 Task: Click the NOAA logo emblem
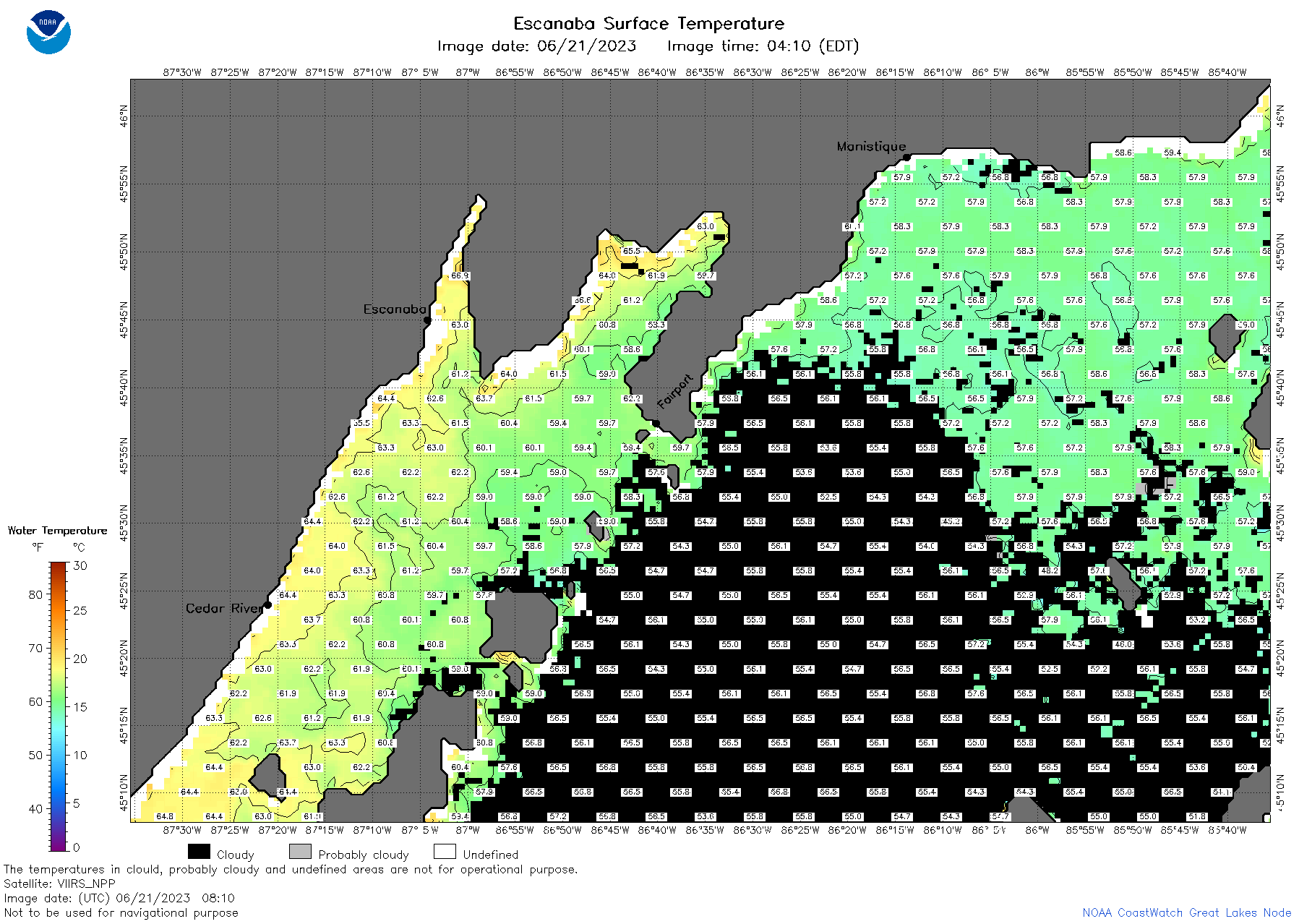tap(48, 32)
